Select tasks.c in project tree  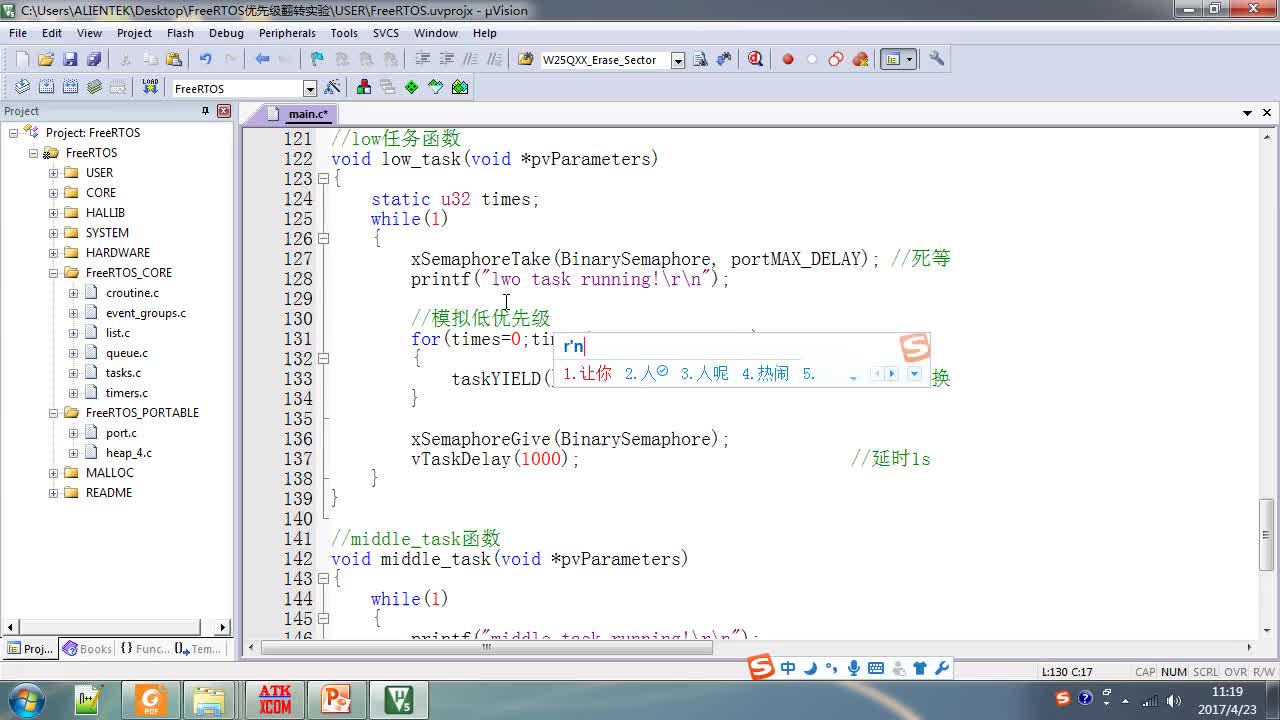pyautogui.click(x=123, y=373)
